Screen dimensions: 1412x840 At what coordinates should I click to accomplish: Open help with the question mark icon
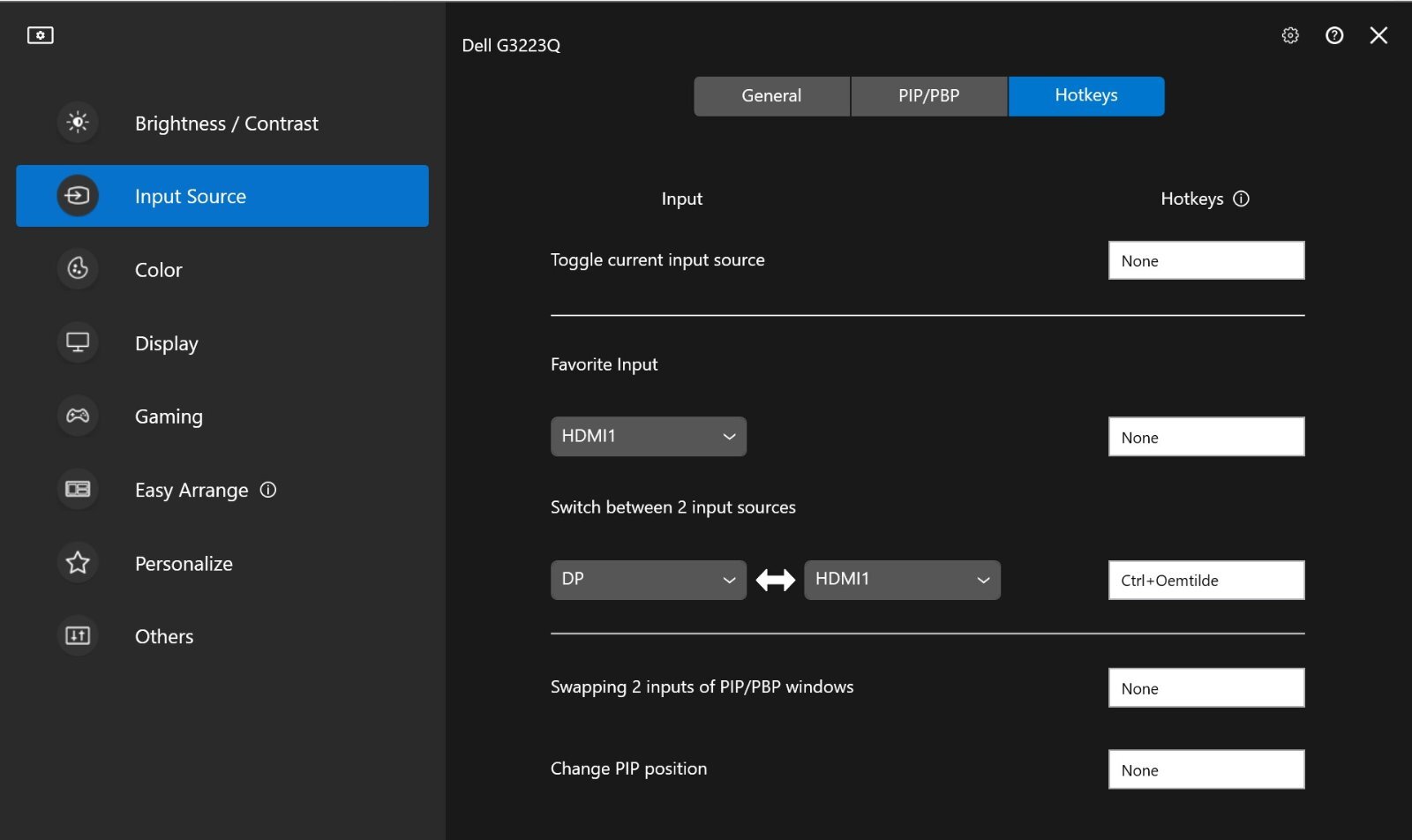coord(1334,35)
